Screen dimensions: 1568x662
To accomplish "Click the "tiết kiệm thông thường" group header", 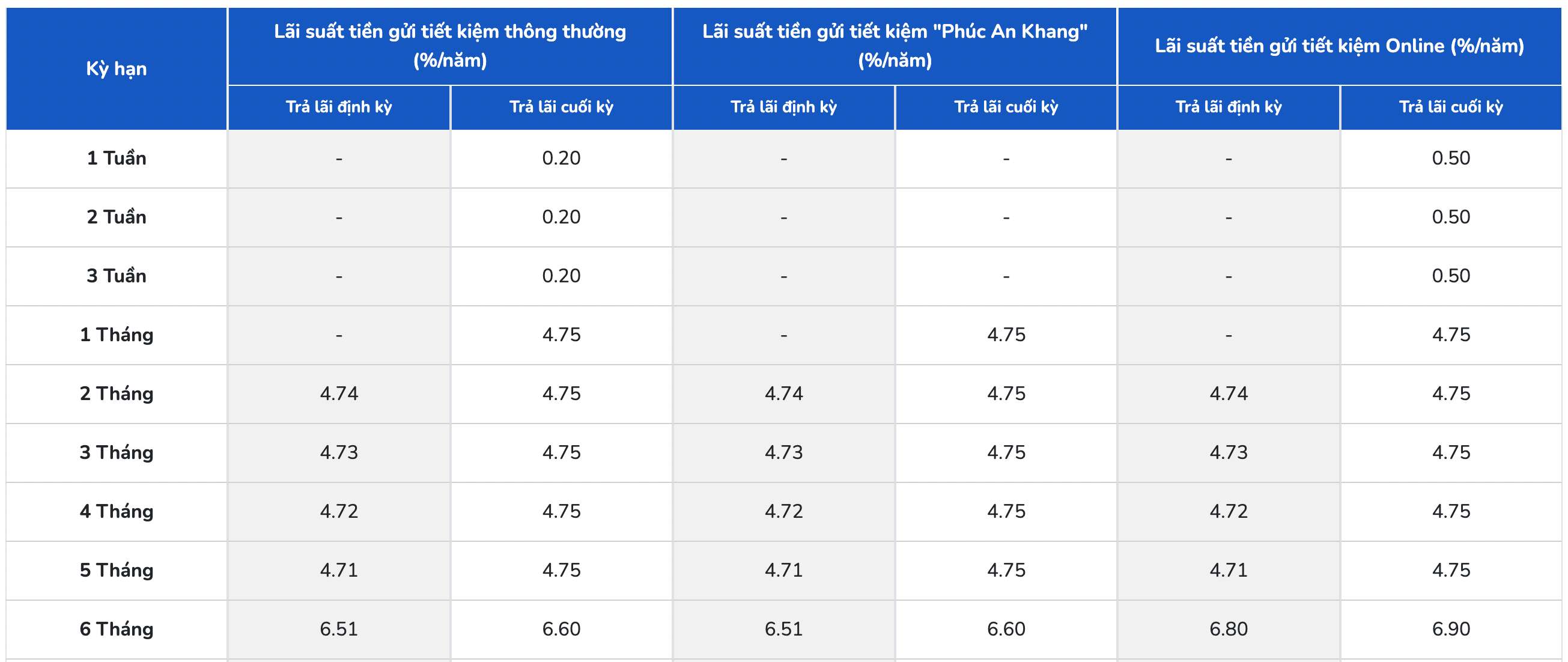I will (450, 46).
